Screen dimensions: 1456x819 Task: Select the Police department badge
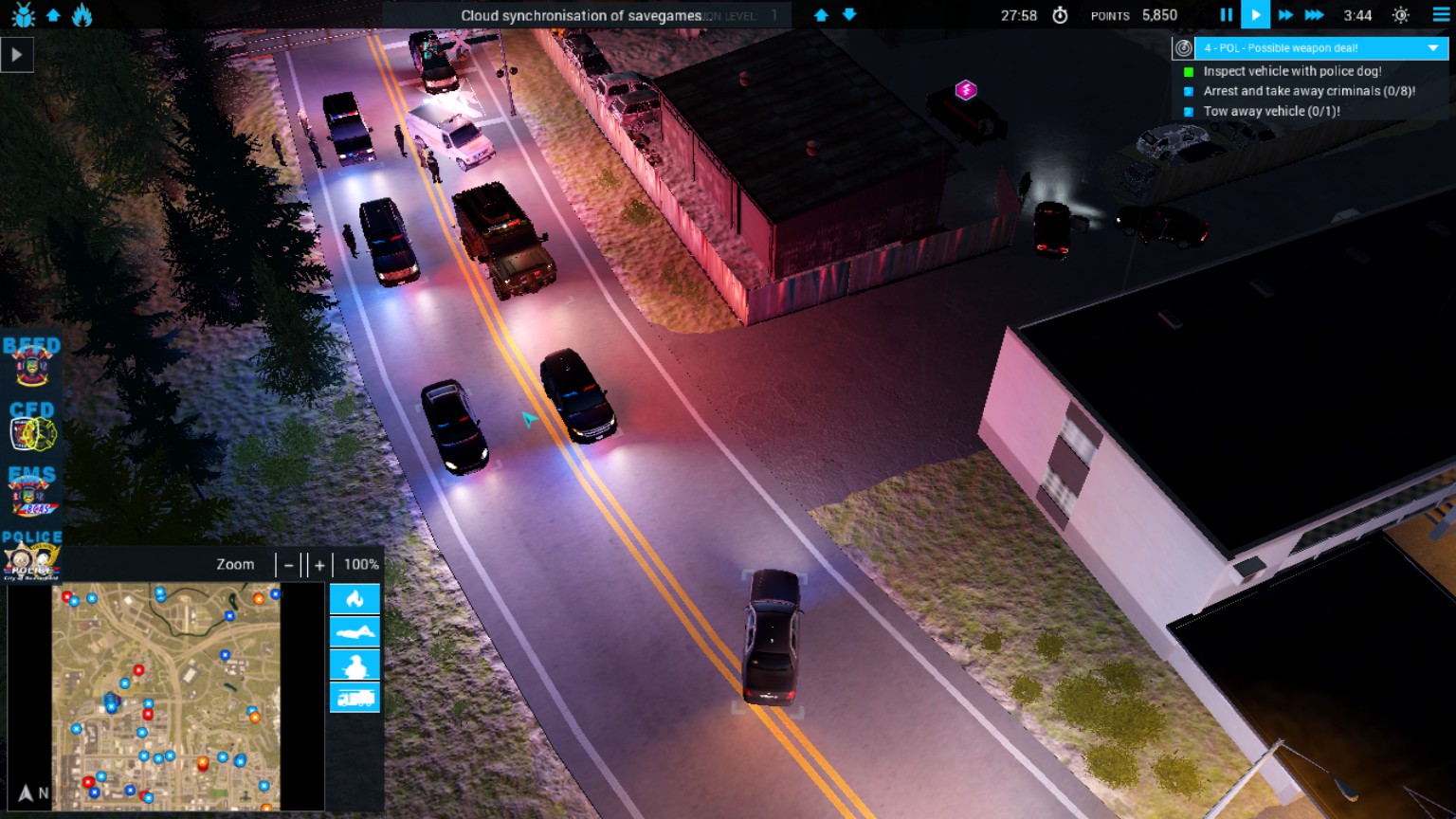32,555
